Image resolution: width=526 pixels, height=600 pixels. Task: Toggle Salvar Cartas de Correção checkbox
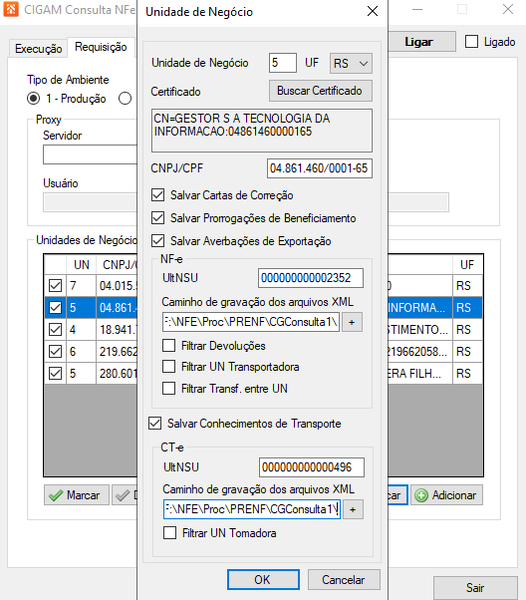pos(158,195)
